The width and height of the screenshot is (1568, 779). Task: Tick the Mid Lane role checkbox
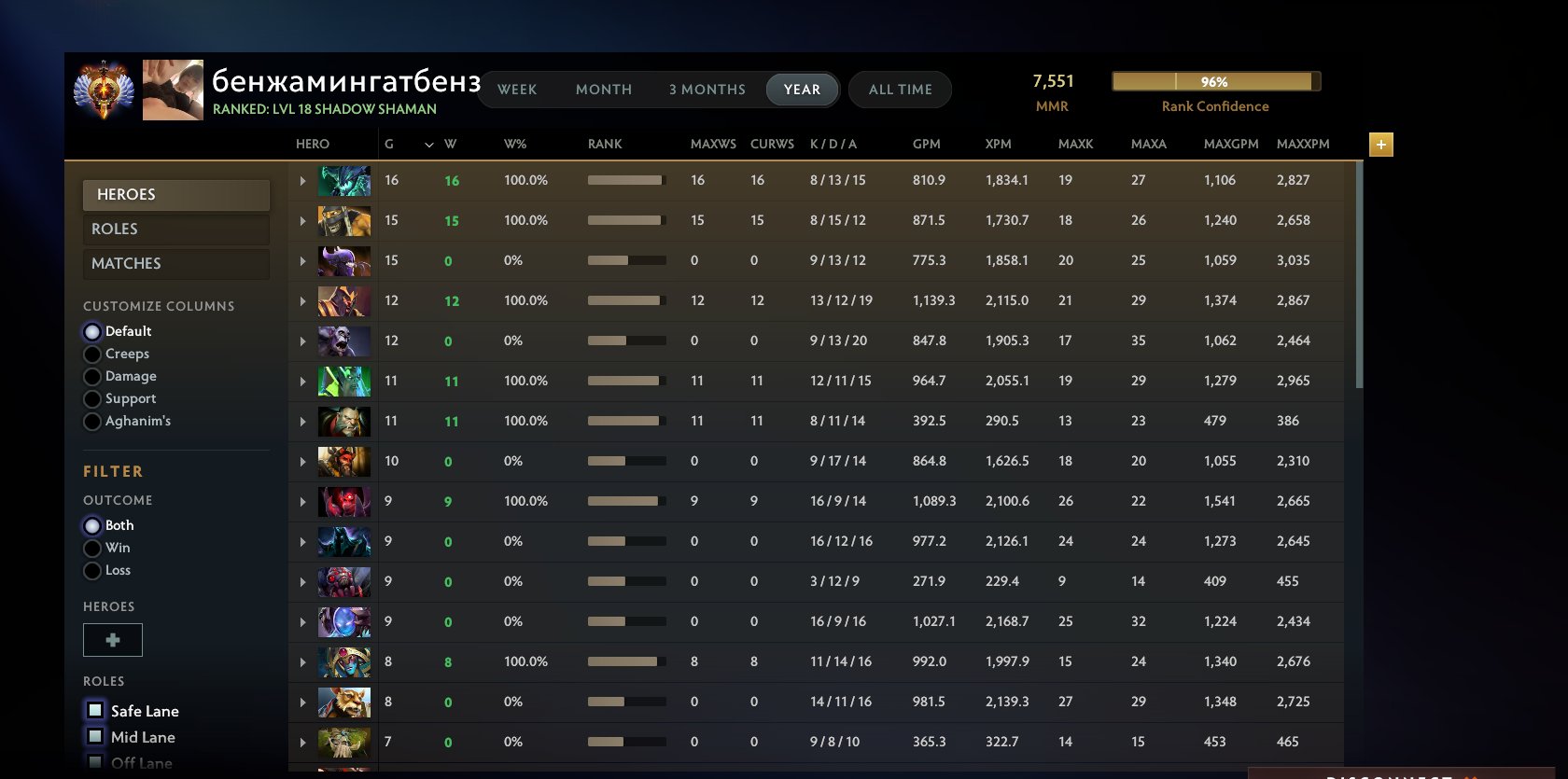click(95, 736)
